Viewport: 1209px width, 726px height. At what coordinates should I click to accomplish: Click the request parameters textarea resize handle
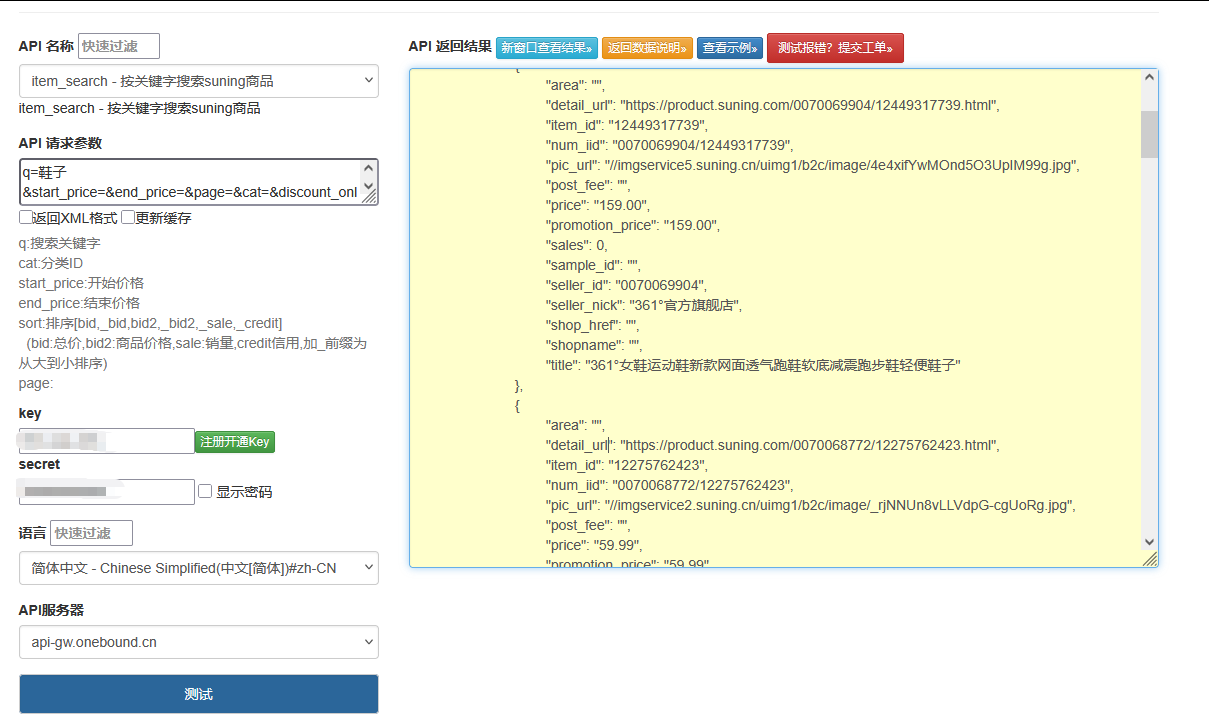point(369,198)
